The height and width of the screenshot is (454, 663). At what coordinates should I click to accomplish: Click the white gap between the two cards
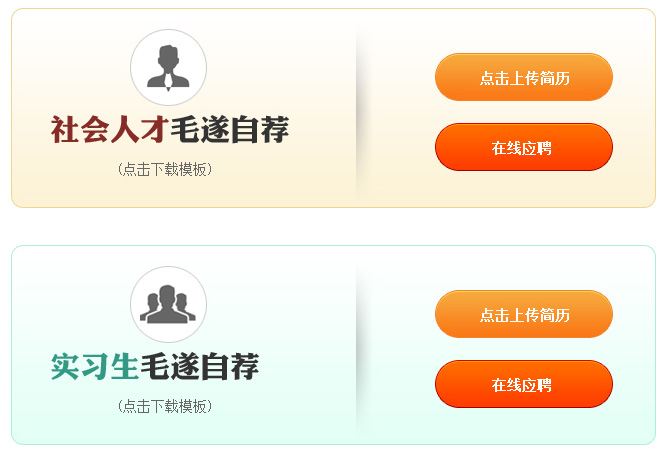click(331, 226)
